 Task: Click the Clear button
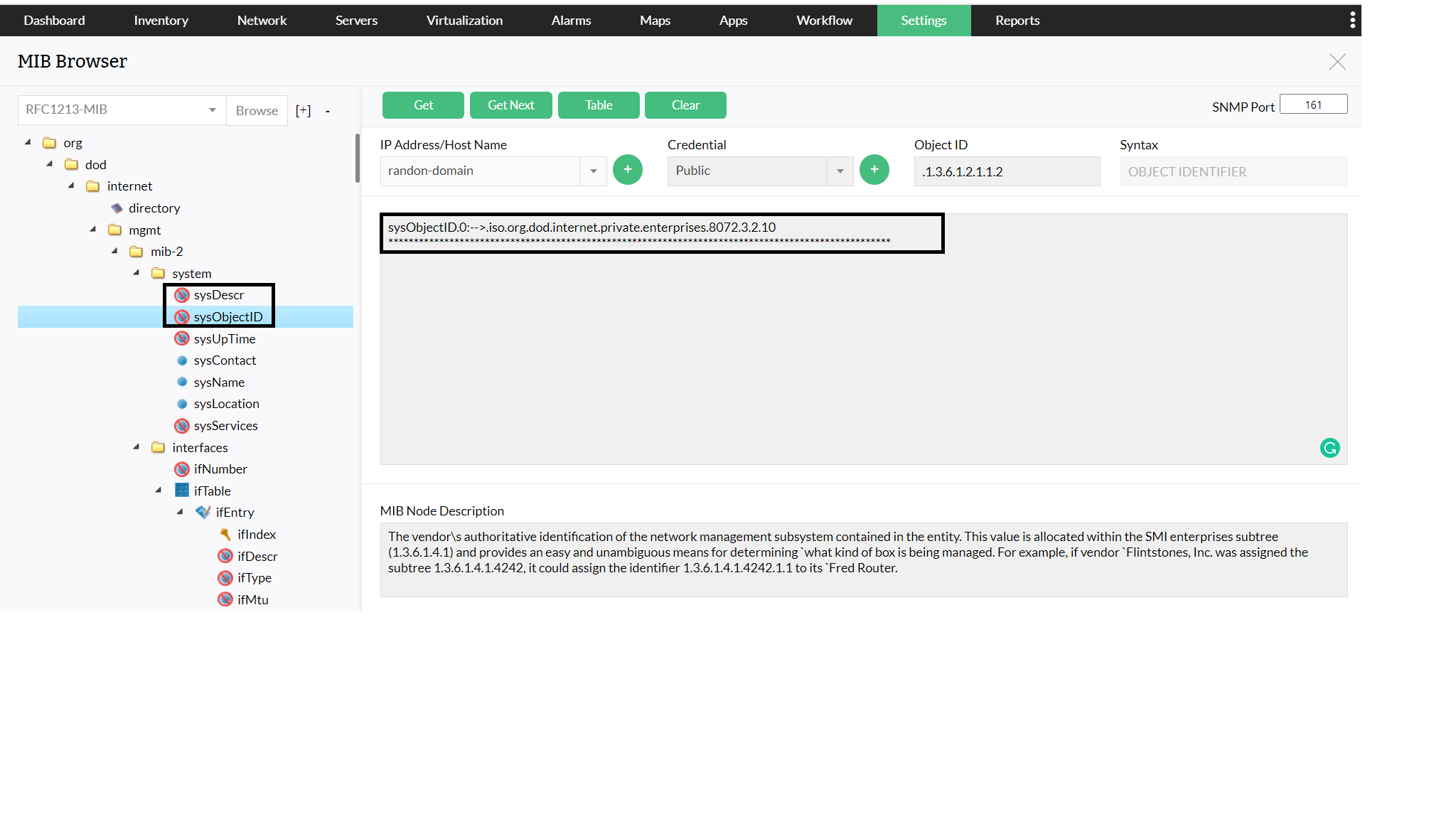(x=685, y=105)
